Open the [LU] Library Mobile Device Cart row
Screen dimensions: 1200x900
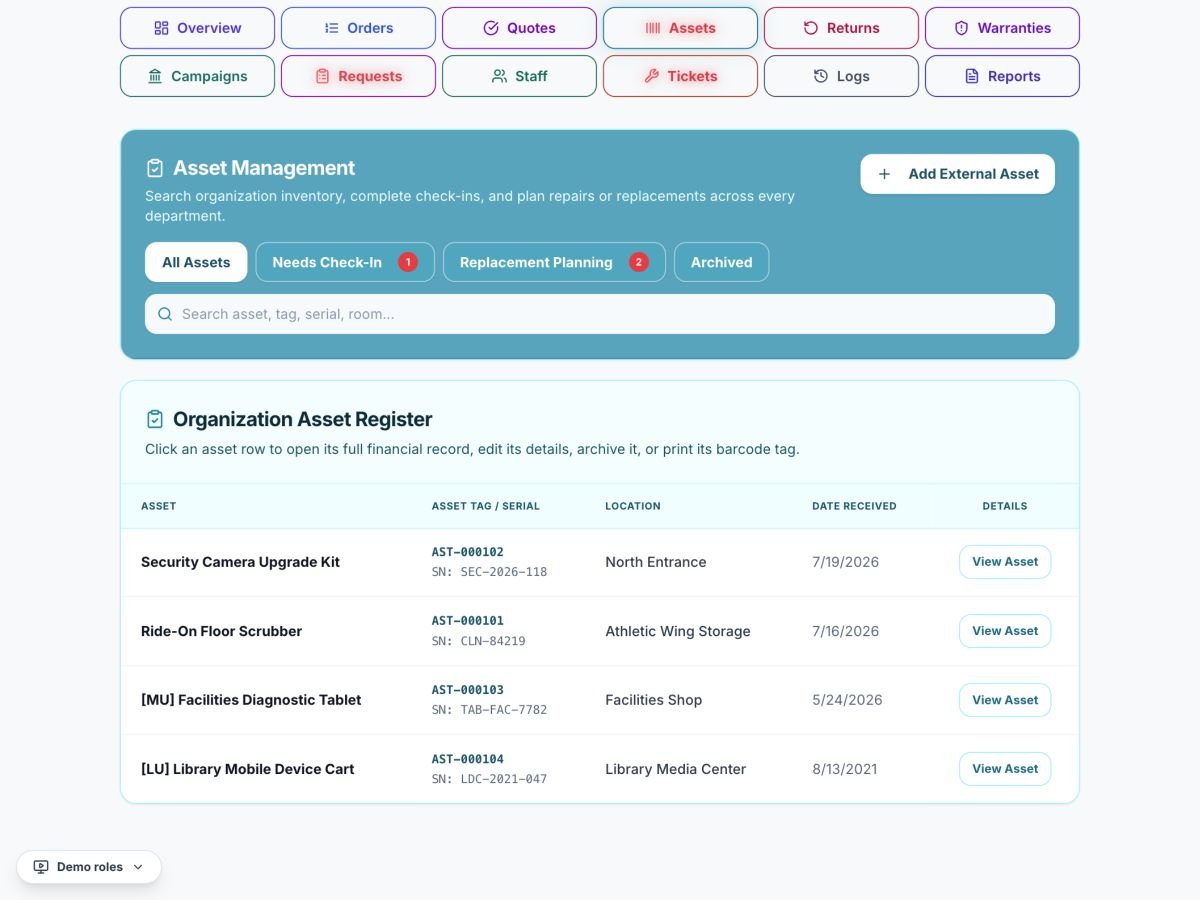point(600,769)
